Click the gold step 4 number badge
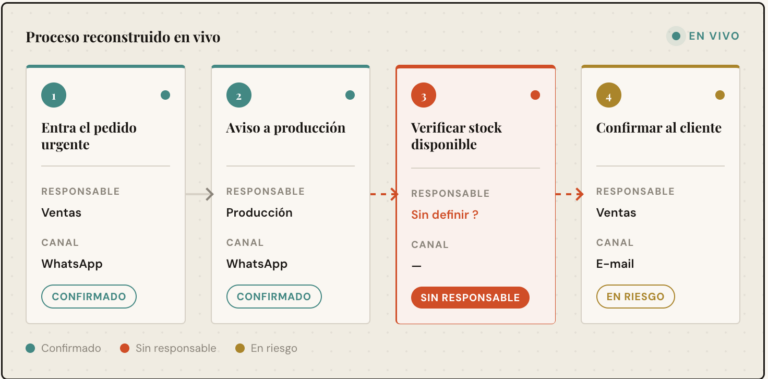This screenshot has height=379, width=768. [609, 95]
